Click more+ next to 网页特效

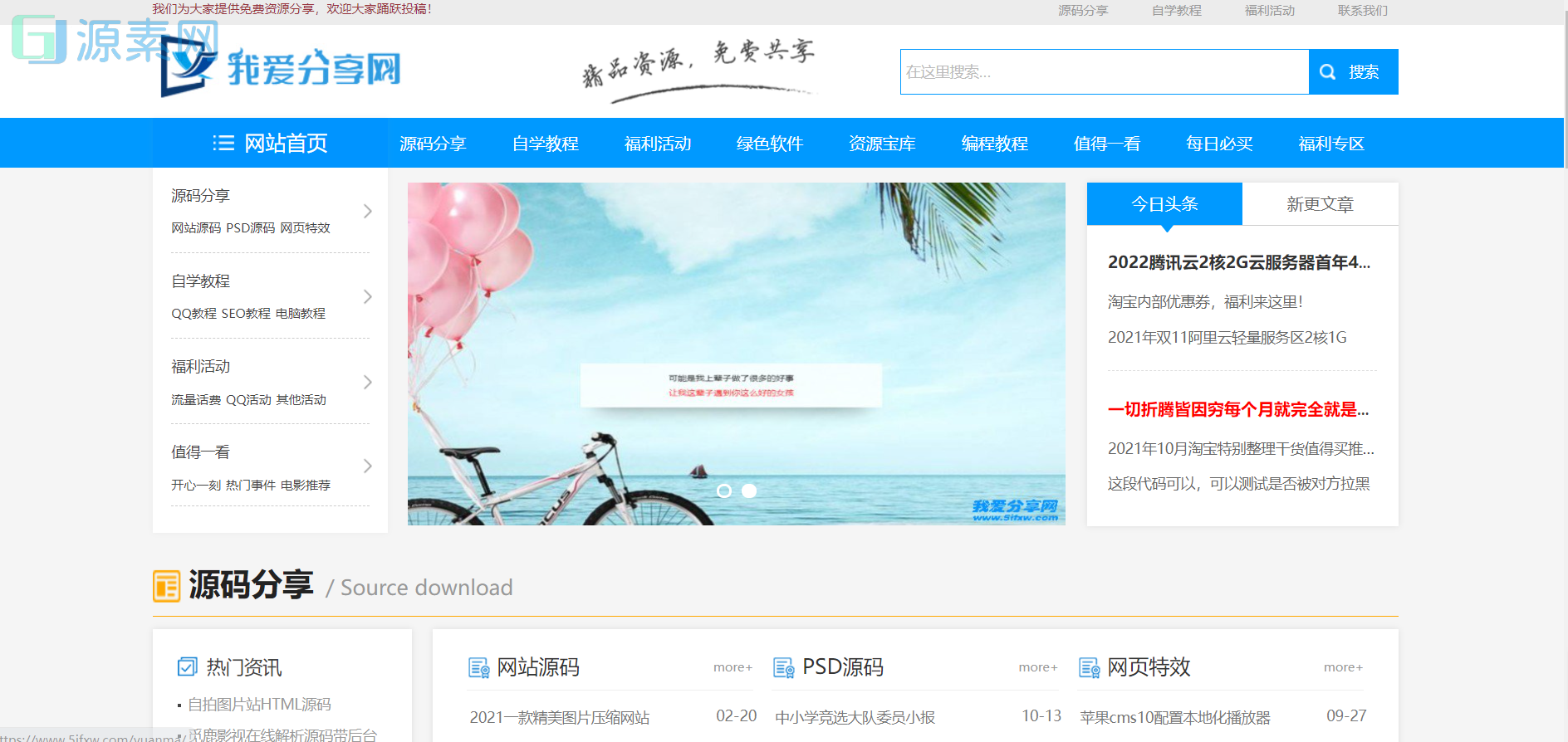[1343, 667]
